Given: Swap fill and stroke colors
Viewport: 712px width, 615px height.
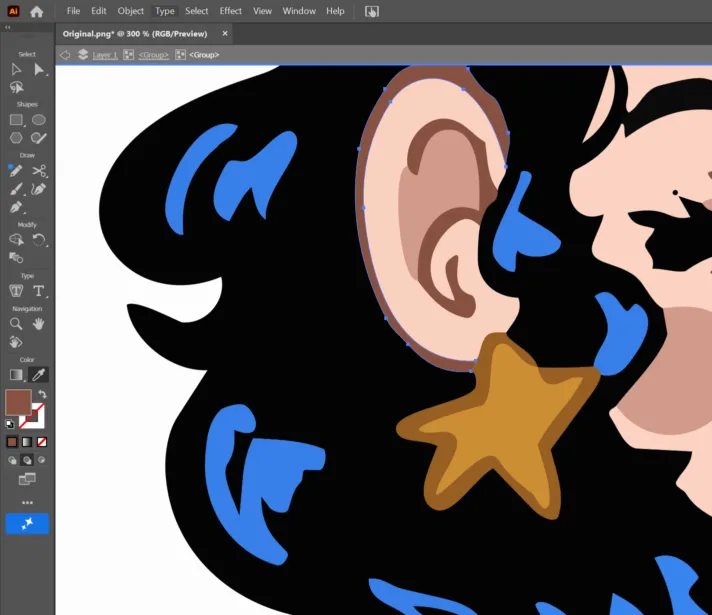Looking at the screenshot, I should point(42,394).
